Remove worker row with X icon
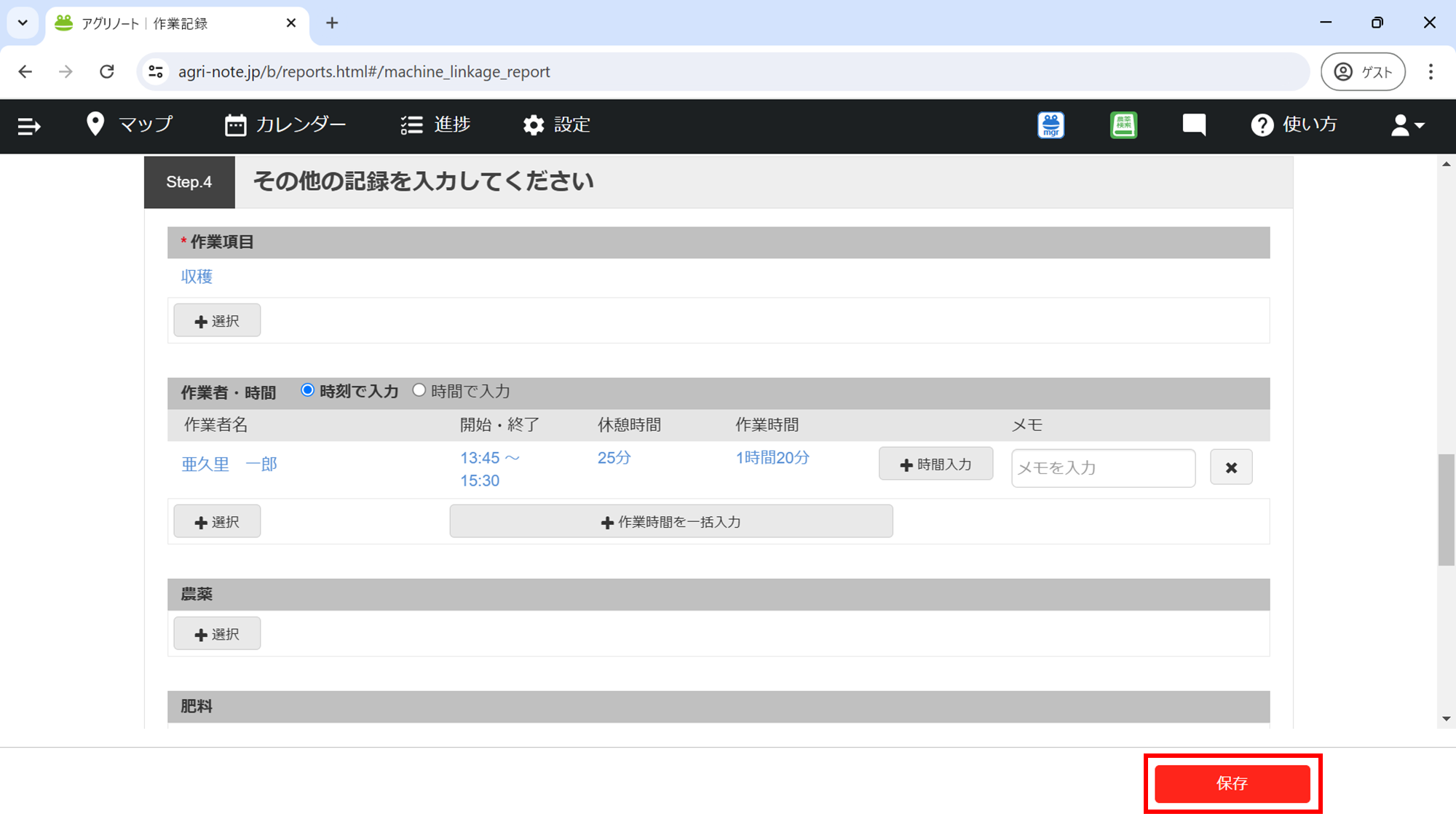The height and width of the screenshot is (819, 1456). tap(1231, 467)
